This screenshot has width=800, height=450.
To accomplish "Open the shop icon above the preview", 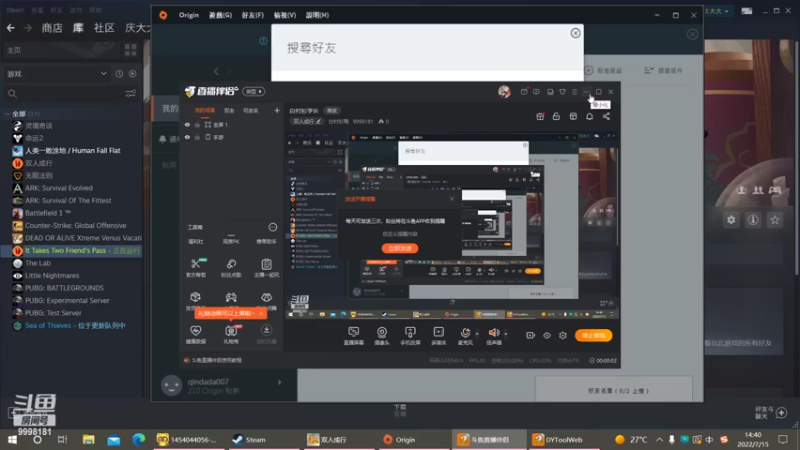I will click(x=573, y=116).
